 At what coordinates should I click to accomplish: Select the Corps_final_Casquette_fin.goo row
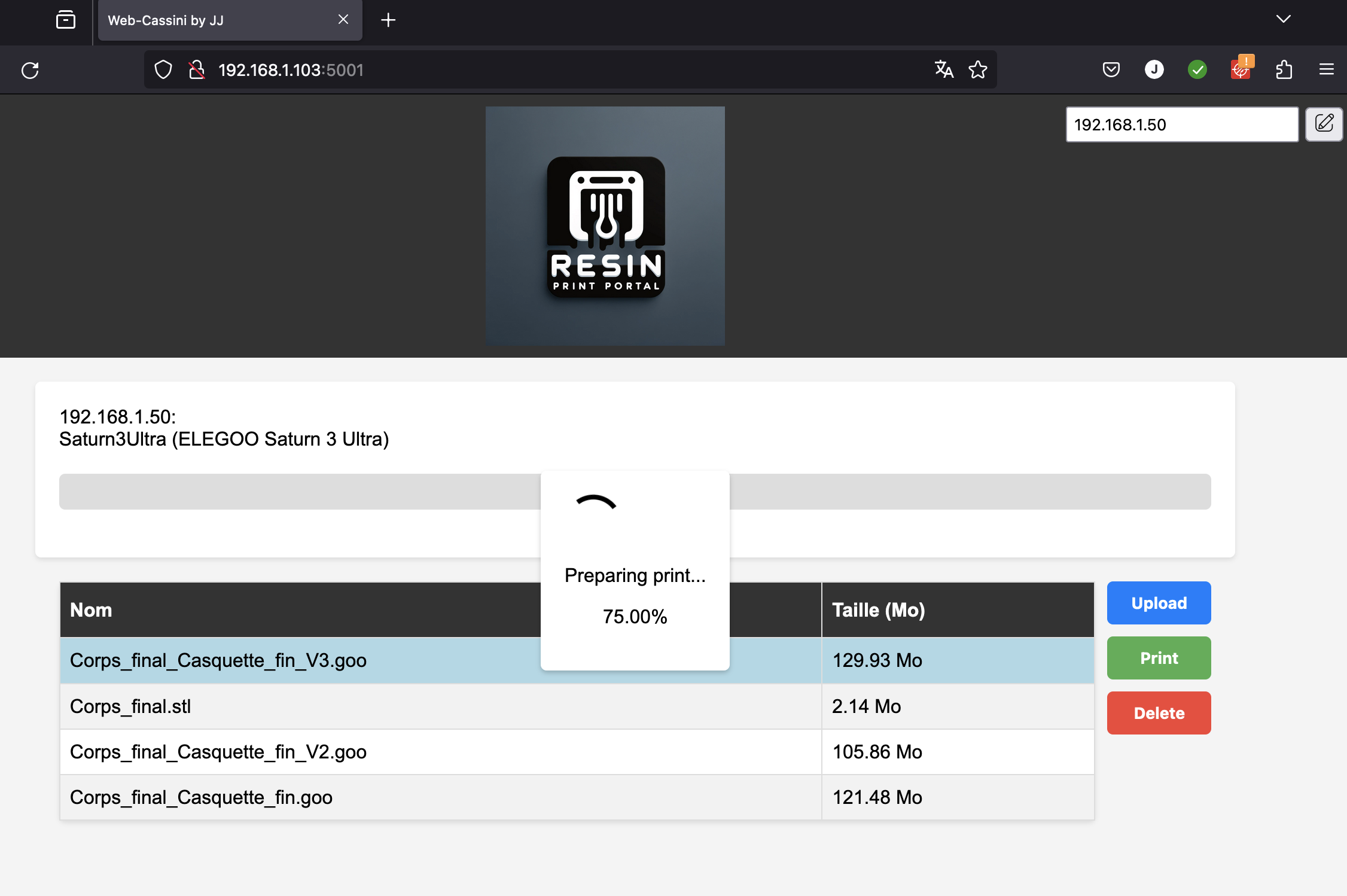click(x=577, y=797)
